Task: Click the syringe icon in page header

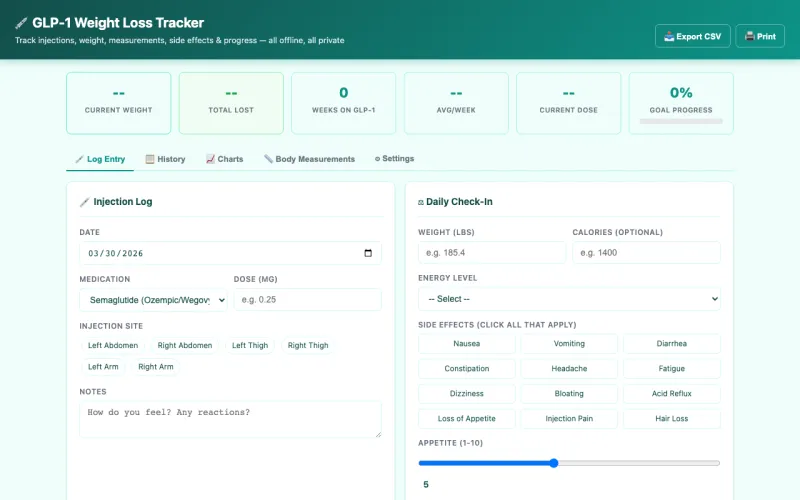Action: [x=21, y=23]
